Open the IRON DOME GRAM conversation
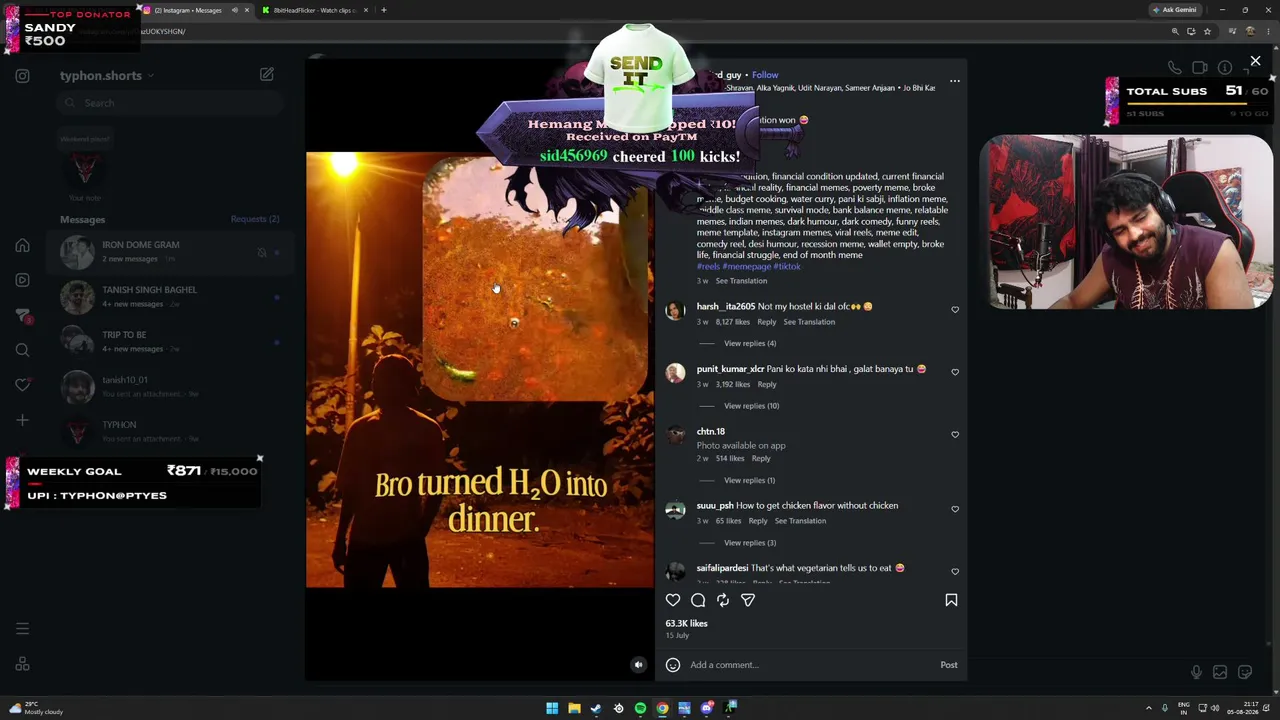 point(170,251)
